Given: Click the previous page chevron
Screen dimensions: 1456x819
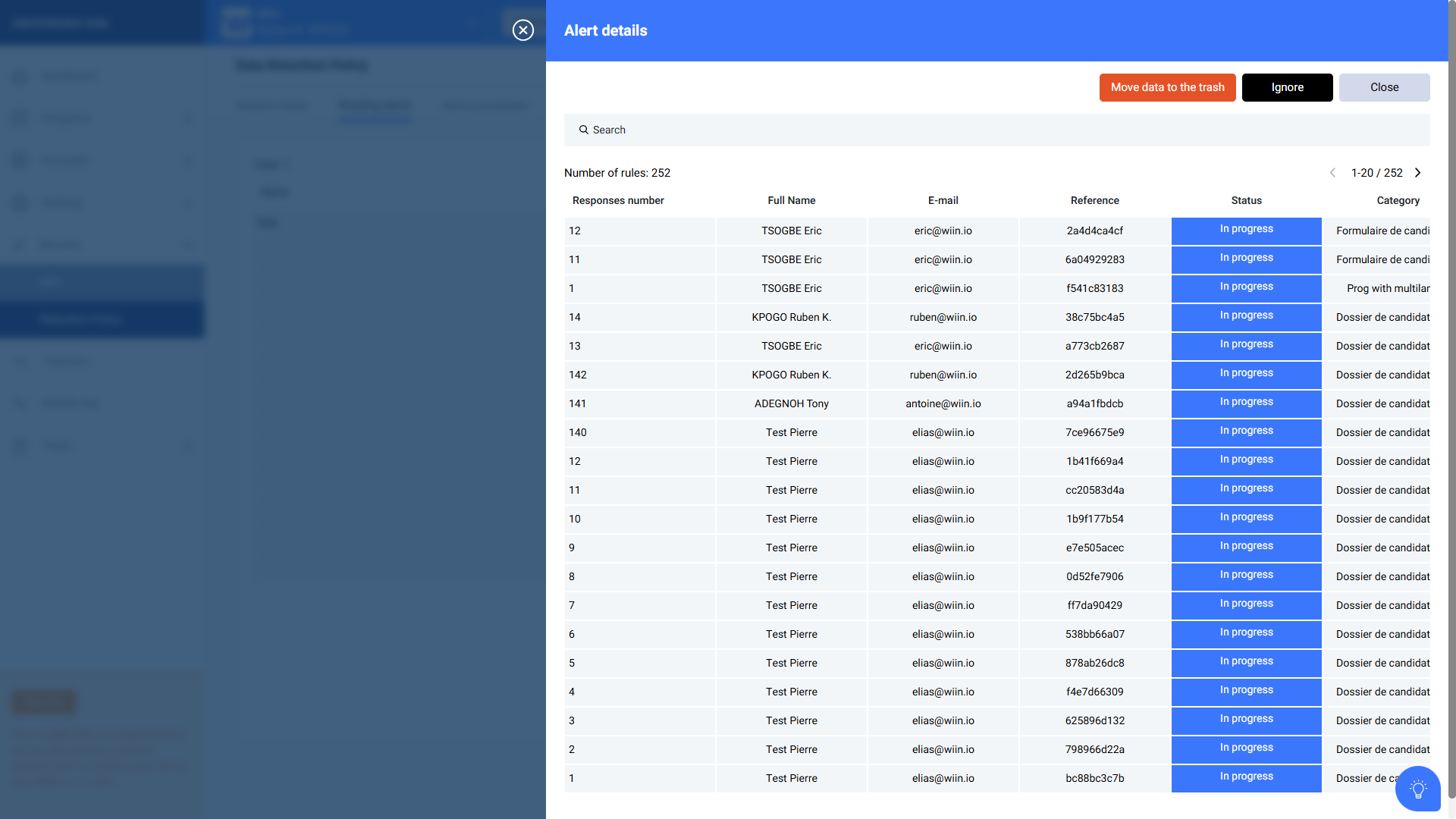Looking at the screenshot, I should [x=1332, y=173].
